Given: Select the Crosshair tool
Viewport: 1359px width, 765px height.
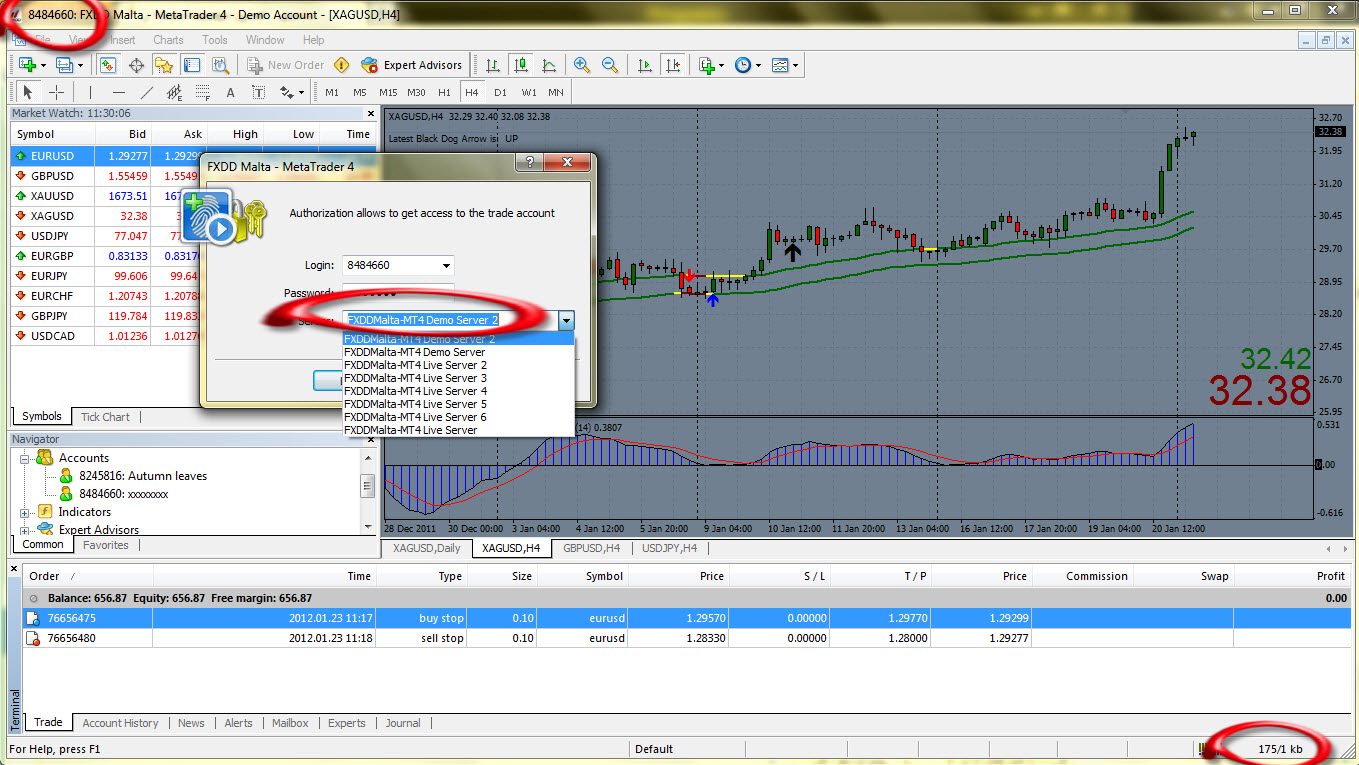Looking at the screenshot, I should pyautogui.click(x=57, y=92).
